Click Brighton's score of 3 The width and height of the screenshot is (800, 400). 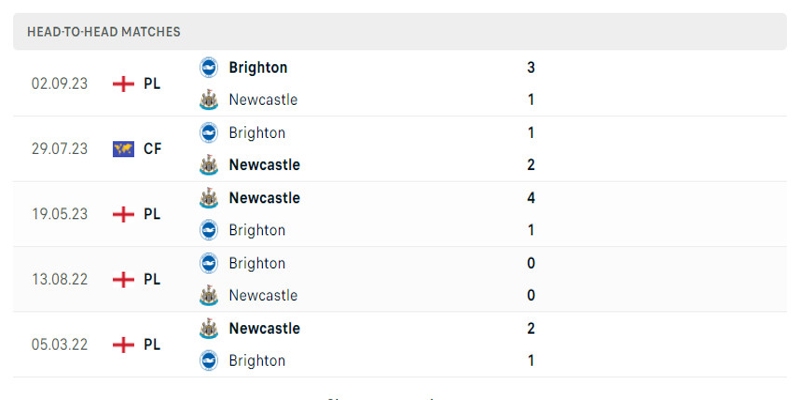[531, 67]
